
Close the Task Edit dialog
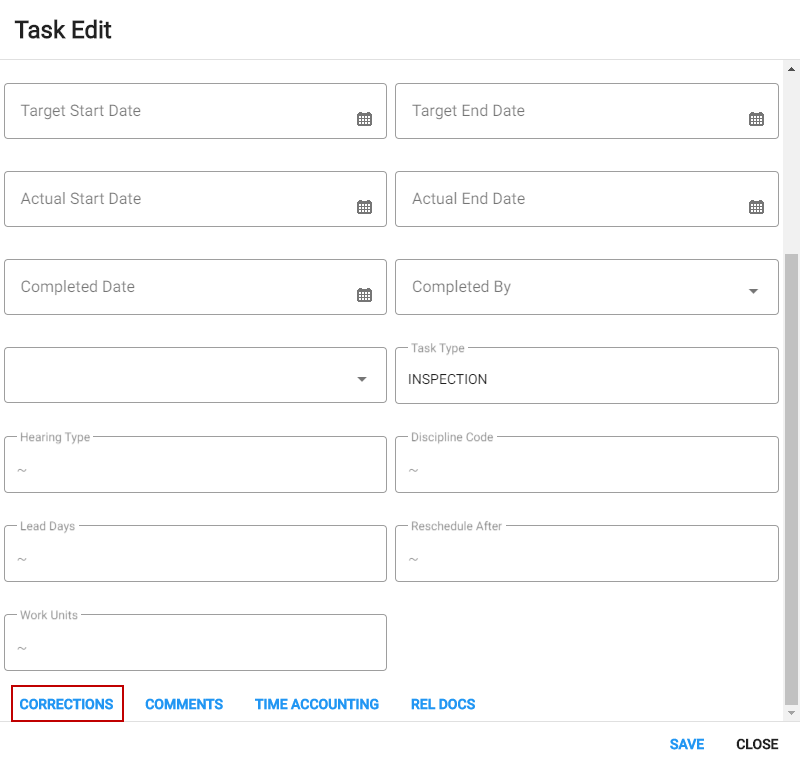pyautogui.click(x=757, y=744)
